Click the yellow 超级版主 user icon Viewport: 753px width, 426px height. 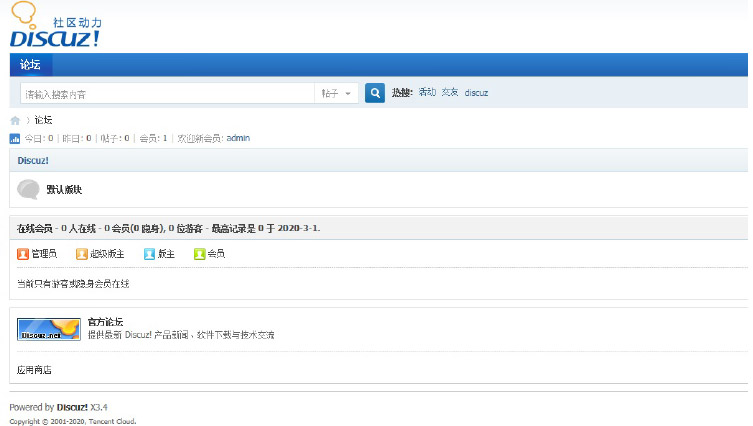[x=82, y=254]
